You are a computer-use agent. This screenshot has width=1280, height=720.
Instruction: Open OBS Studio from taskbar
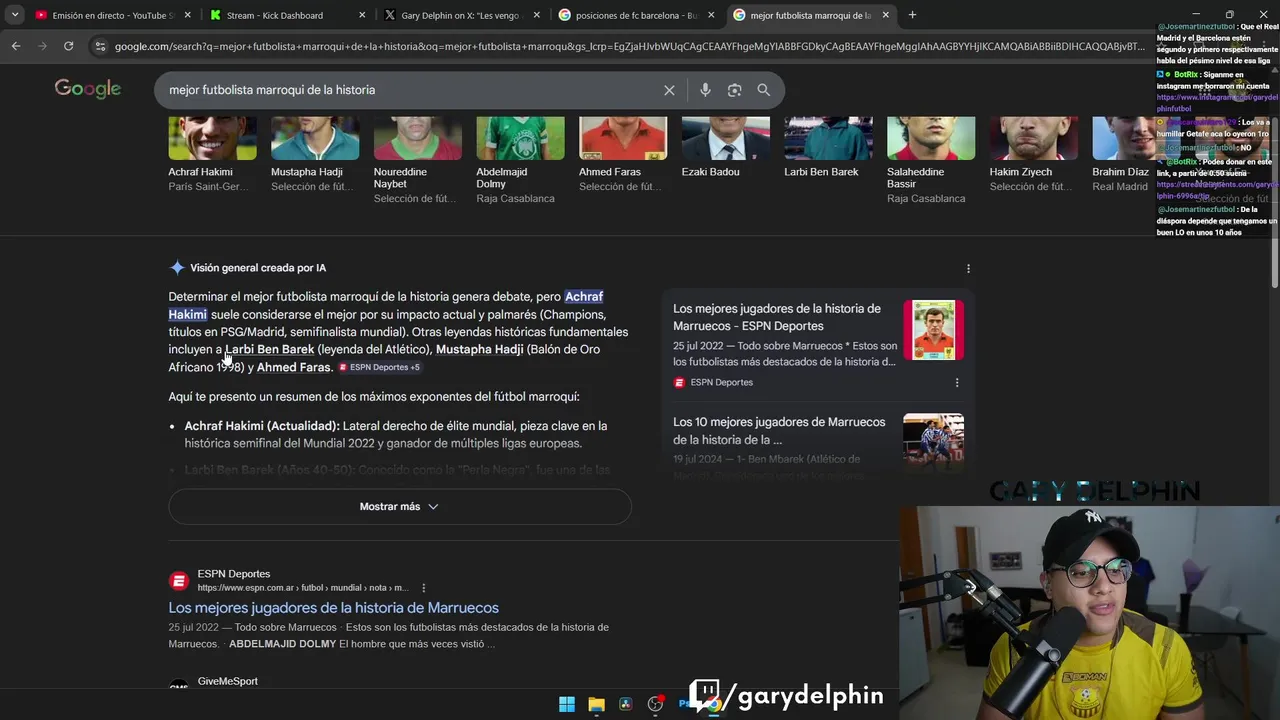655,704
